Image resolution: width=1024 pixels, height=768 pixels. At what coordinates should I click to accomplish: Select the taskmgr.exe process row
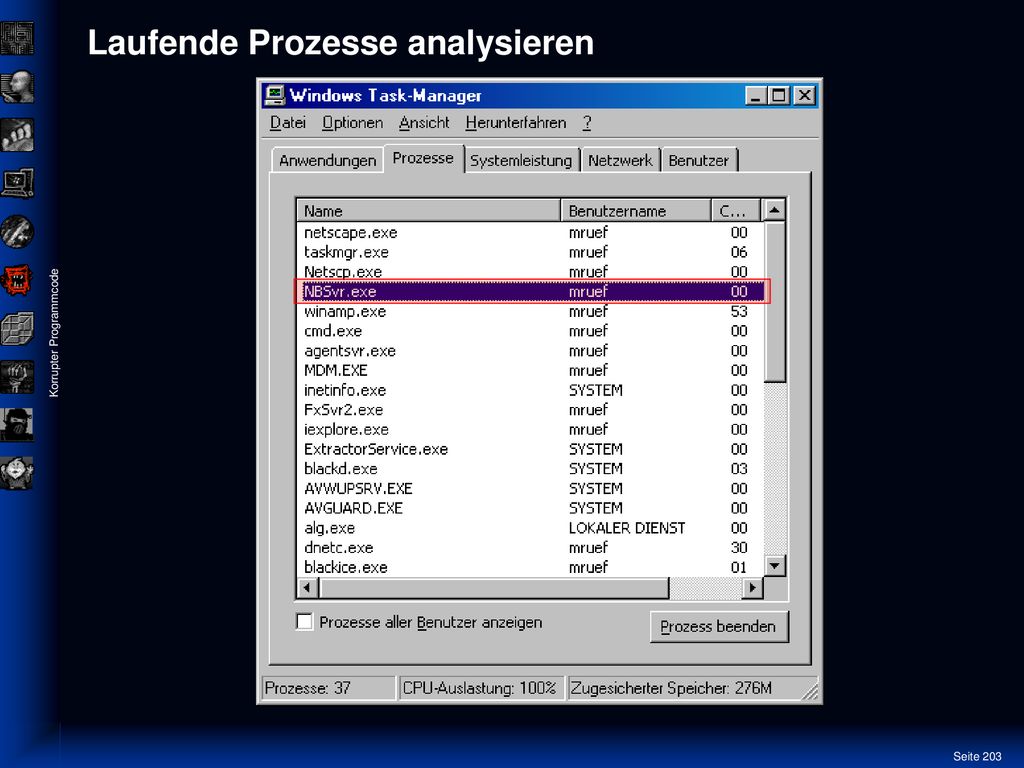click(x=530, y=252)
